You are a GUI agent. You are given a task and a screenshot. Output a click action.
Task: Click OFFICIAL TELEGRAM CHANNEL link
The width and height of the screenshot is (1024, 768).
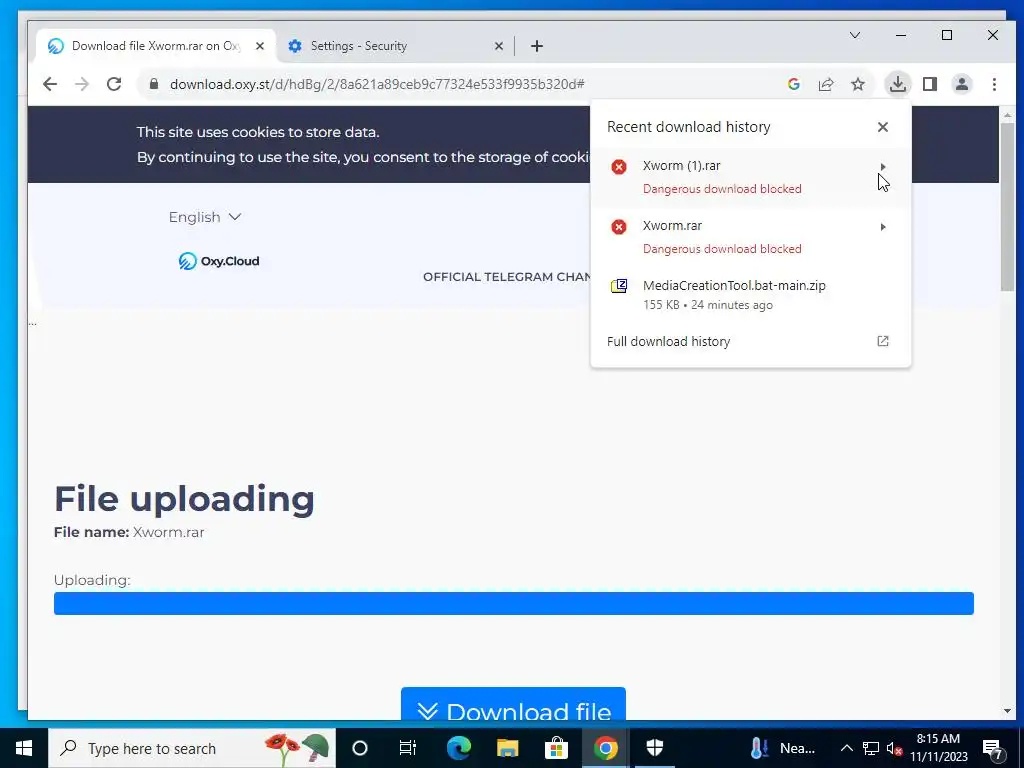tap(507, 277)
